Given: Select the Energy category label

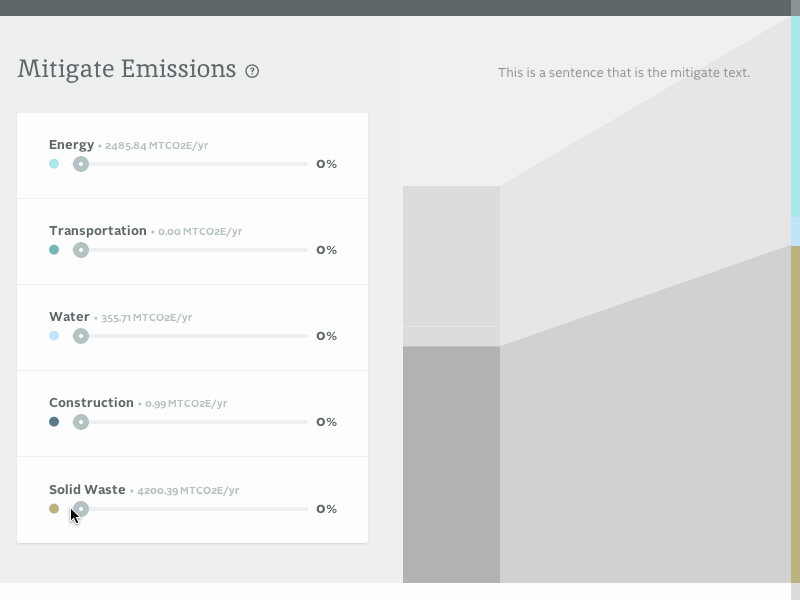Looking at the screenshot, I should [71, 144].
